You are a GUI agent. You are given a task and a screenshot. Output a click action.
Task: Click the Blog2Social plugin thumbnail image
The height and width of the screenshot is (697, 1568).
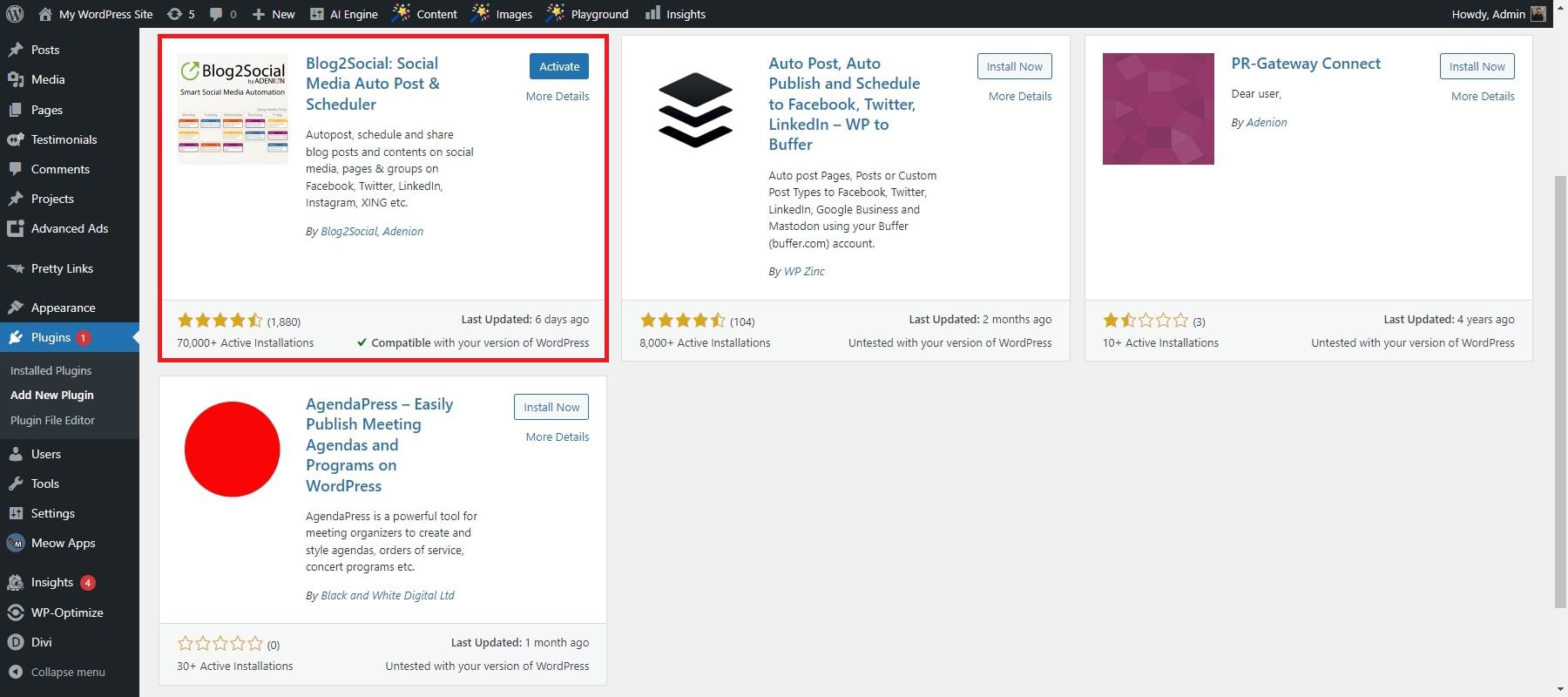click(x=233, y=109)
